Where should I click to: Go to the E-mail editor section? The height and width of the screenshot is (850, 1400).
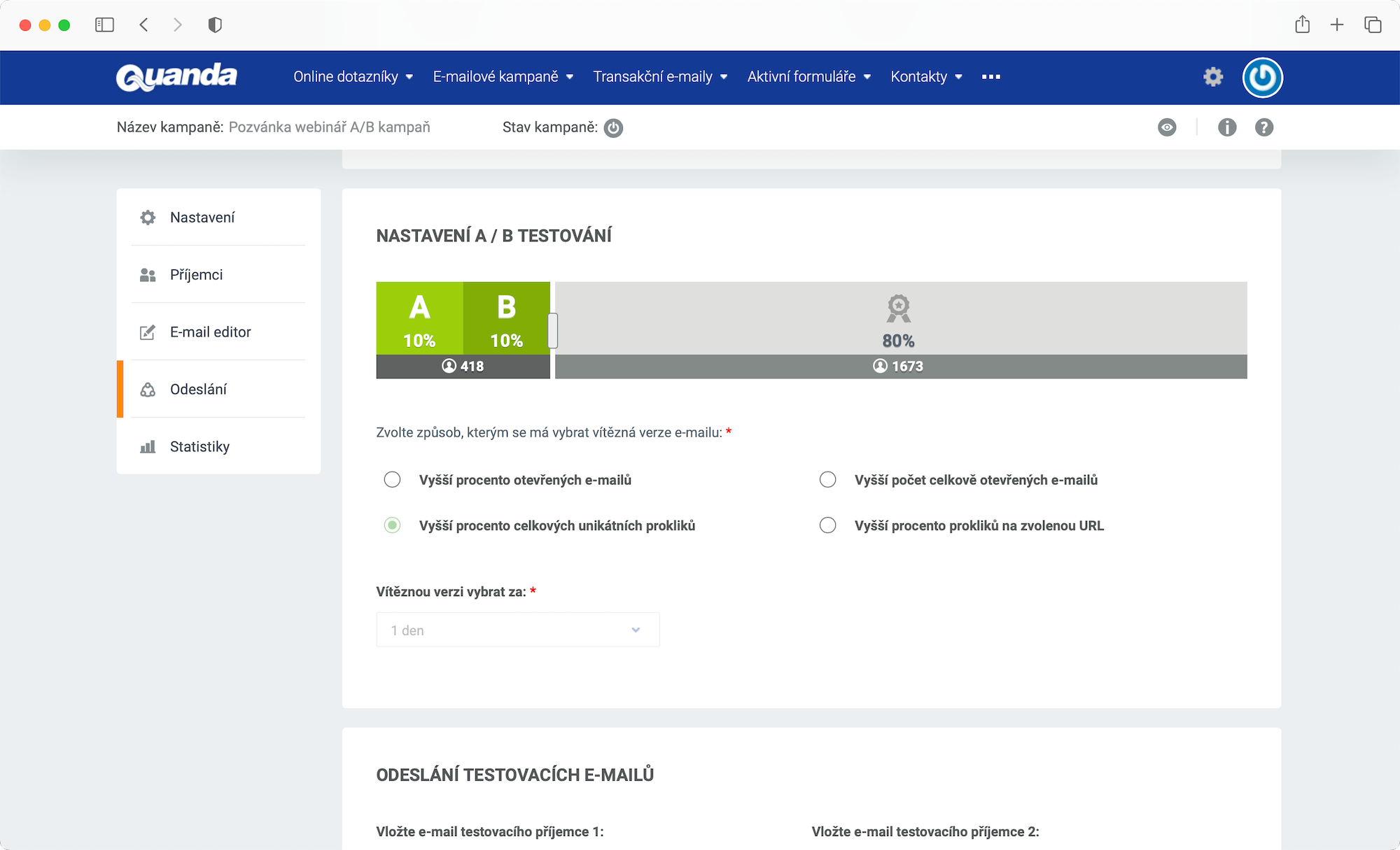tap(209, 332)
